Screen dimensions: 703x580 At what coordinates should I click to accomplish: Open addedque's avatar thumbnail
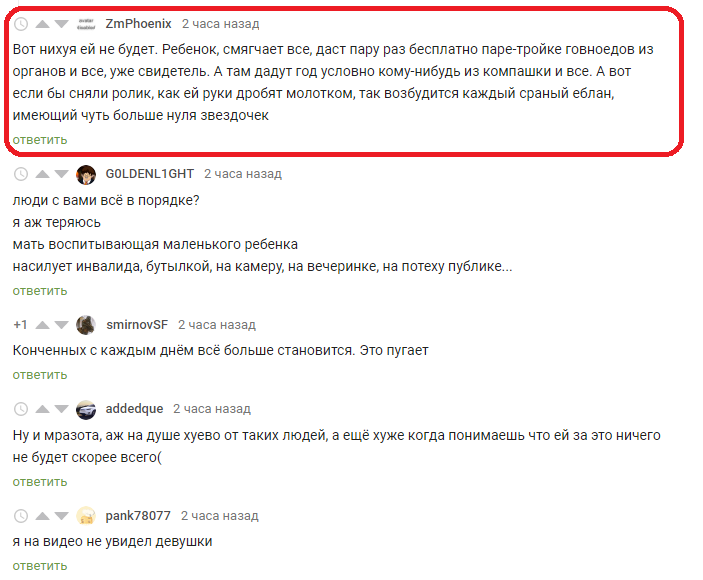[x=86, y=409]
